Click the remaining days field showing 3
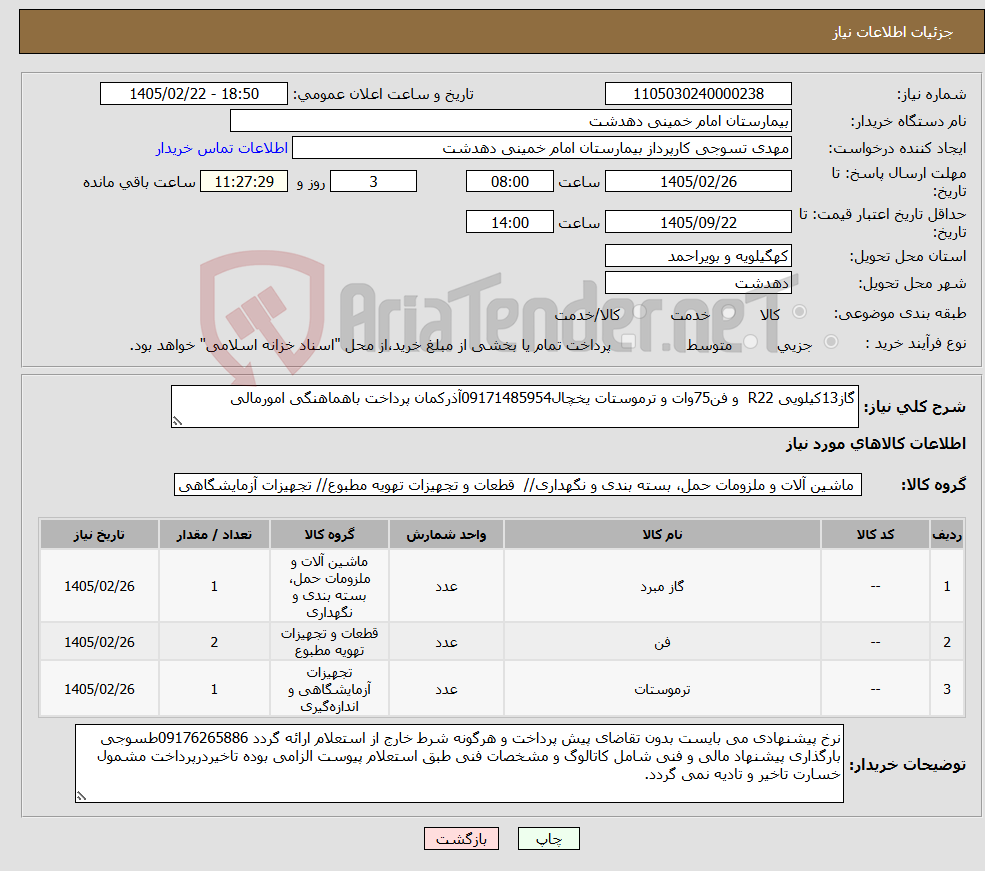 373,181
